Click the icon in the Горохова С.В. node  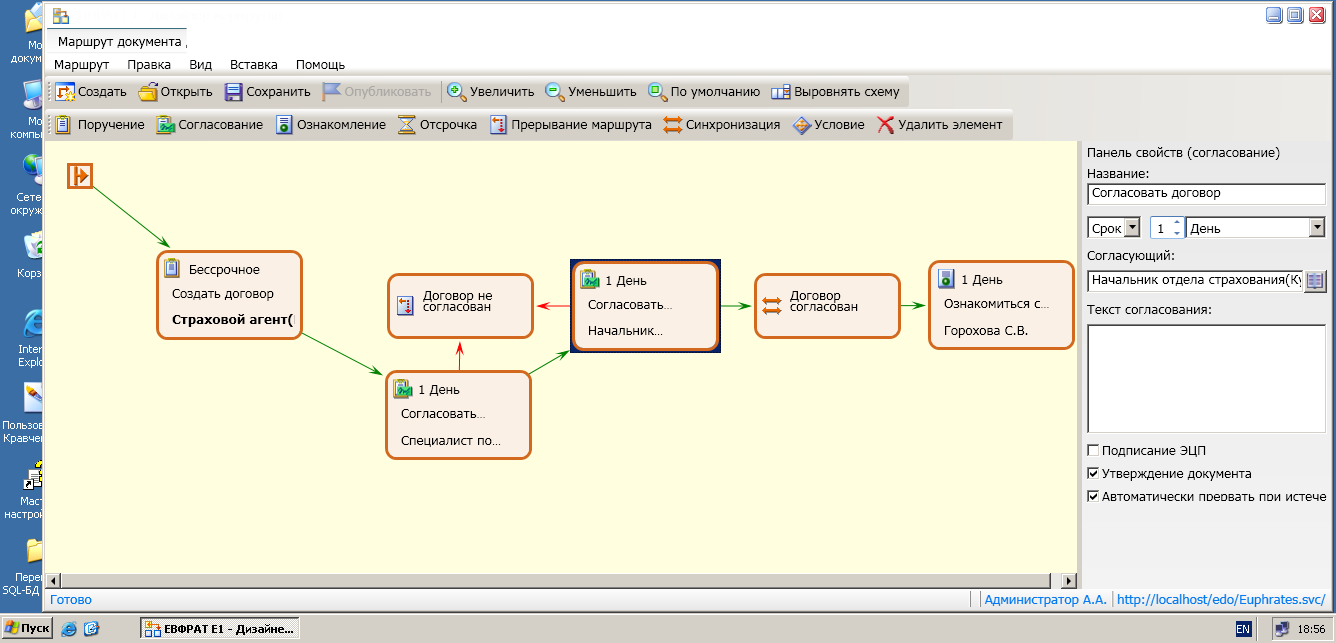click(x=945, y=279)
